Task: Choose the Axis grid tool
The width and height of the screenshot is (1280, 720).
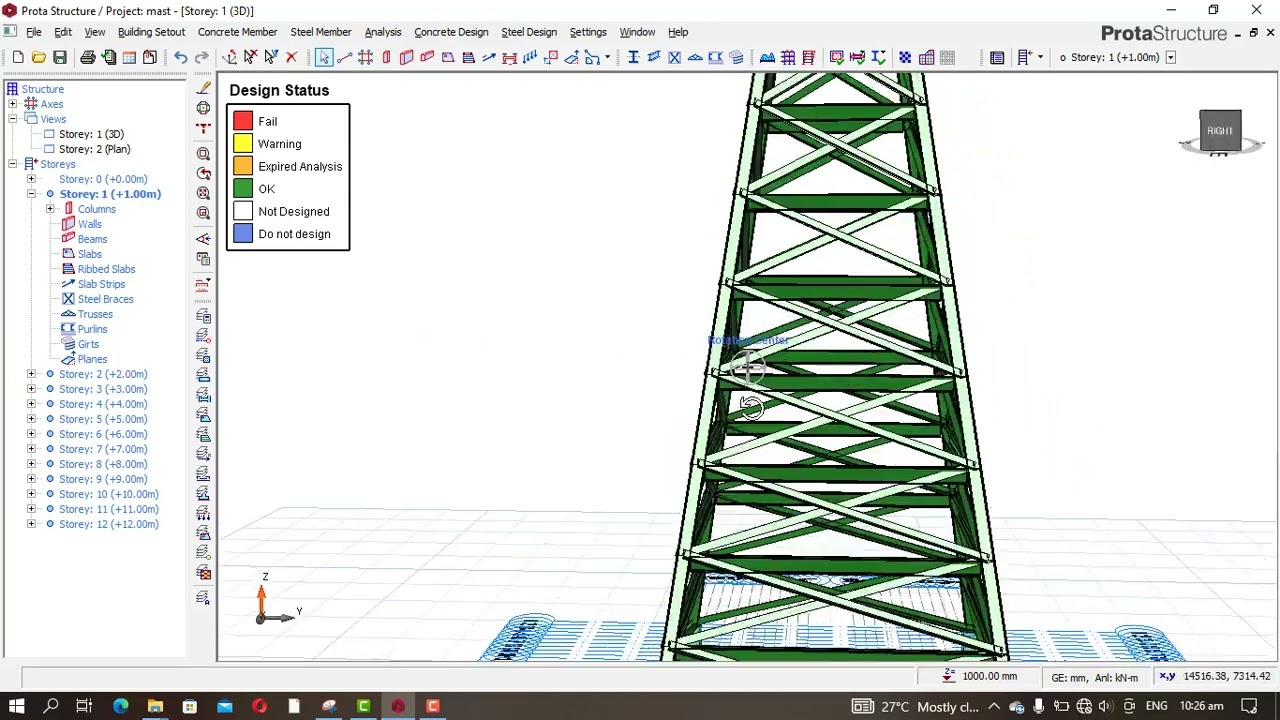Action: [365, 57]
